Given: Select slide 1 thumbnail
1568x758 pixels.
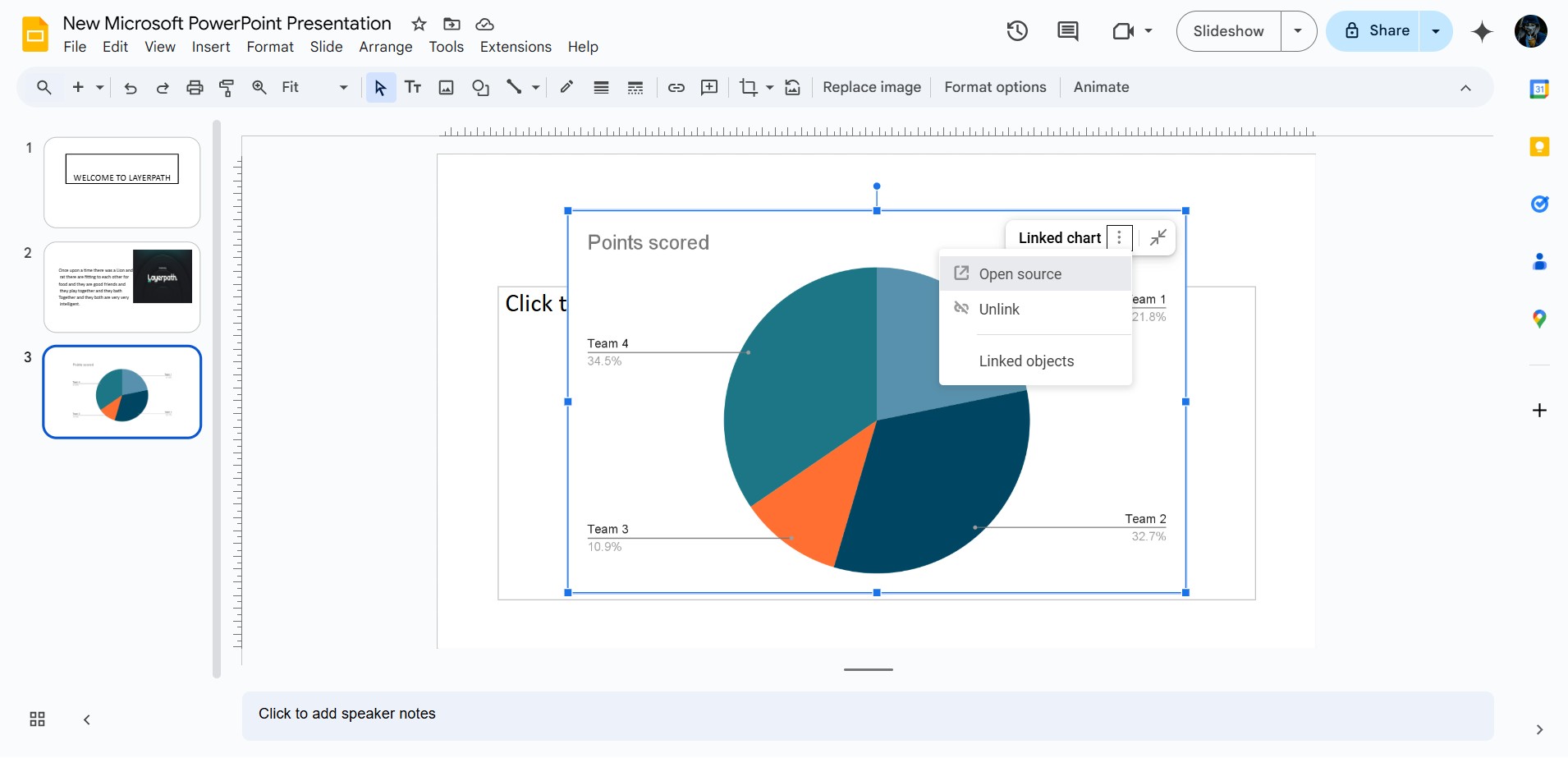Looking at the screenshot, I should coord(121,182).
